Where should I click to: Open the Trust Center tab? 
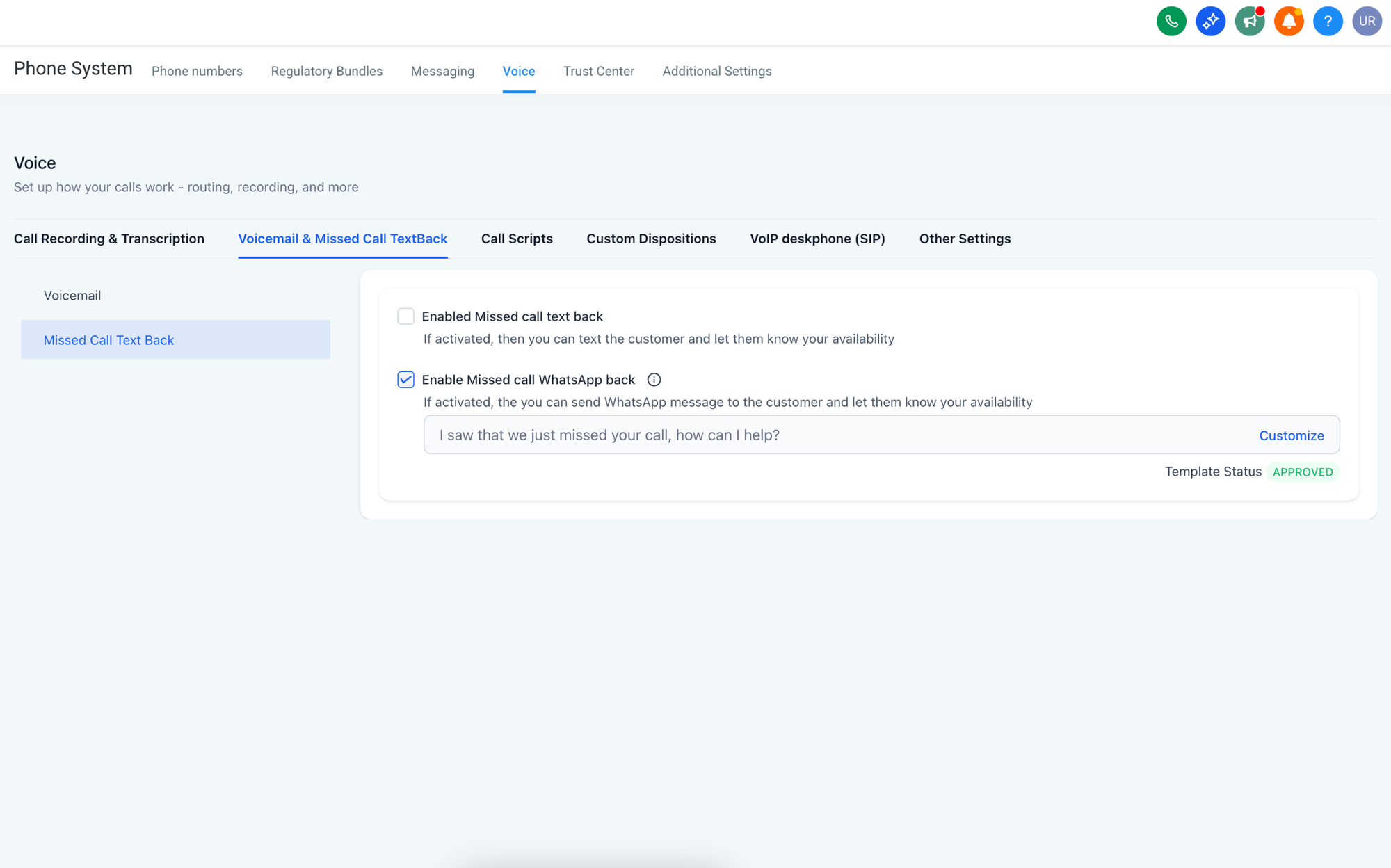click(x=598, y=71)
